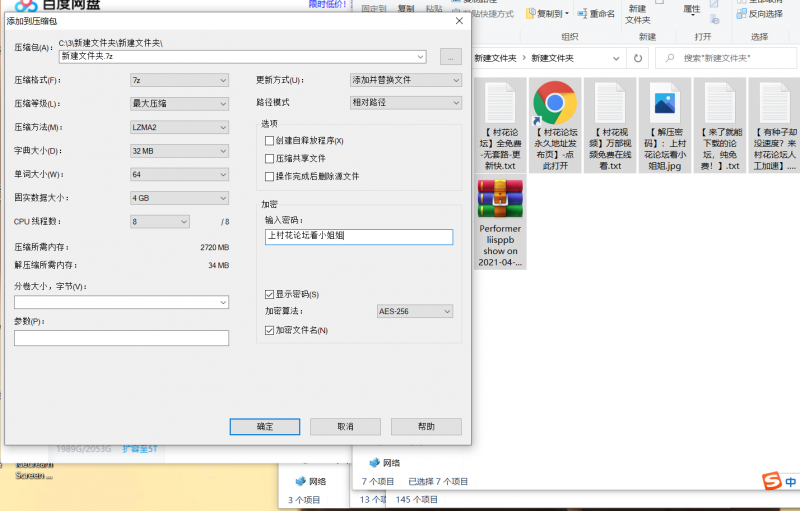Click the Sogou input method icon
The height and width of the screenshot is (511, 800).
(x=772, y=483)
